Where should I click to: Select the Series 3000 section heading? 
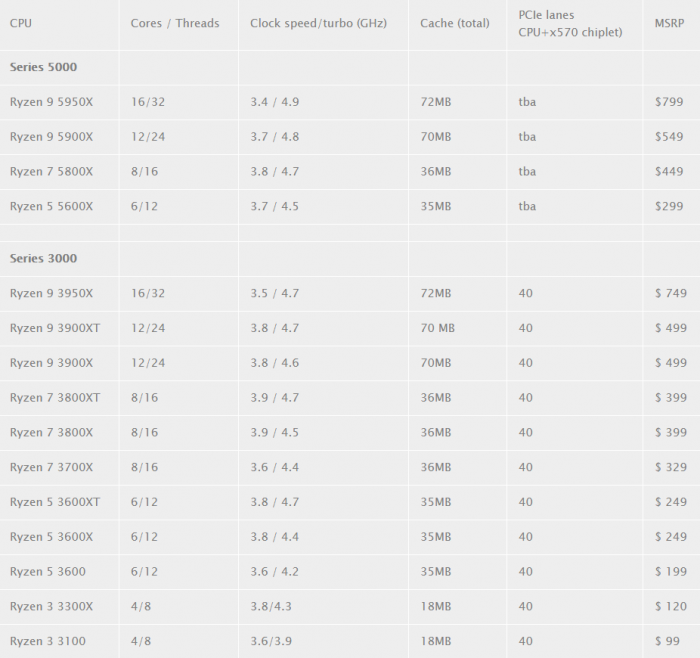coord(43,258)
